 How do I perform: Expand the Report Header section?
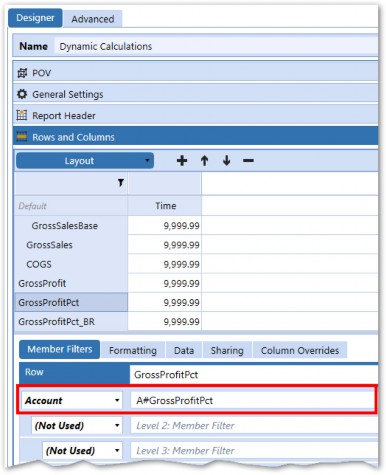coord(195,115)
